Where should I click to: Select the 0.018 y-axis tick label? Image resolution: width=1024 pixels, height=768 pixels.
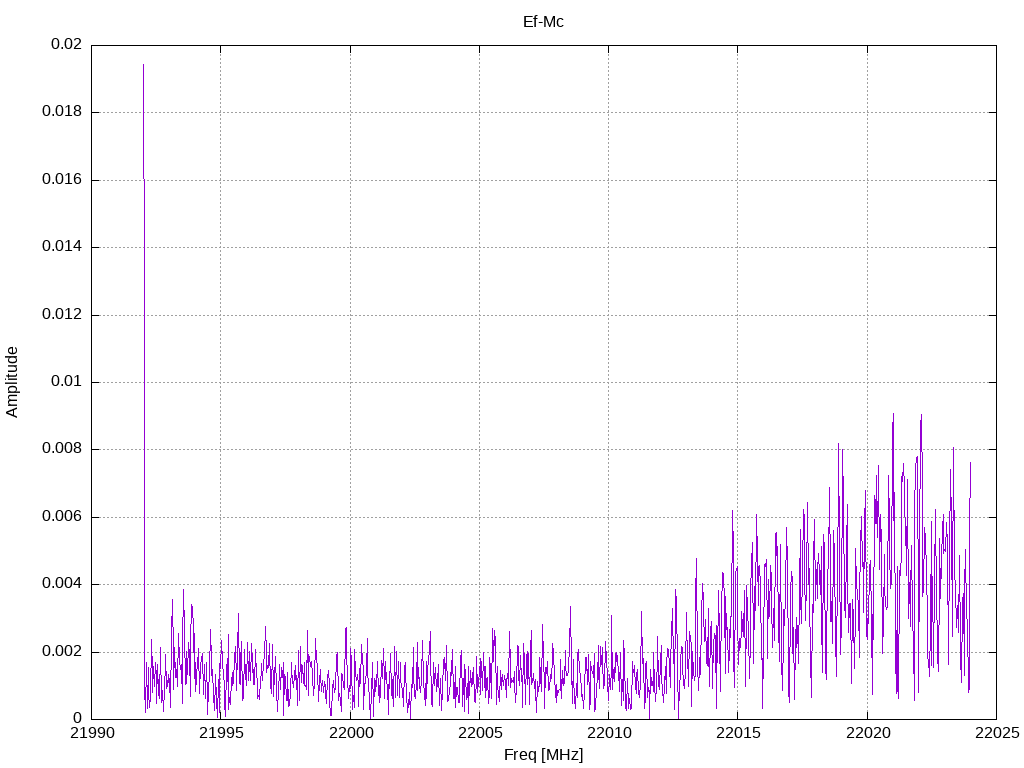62,112
